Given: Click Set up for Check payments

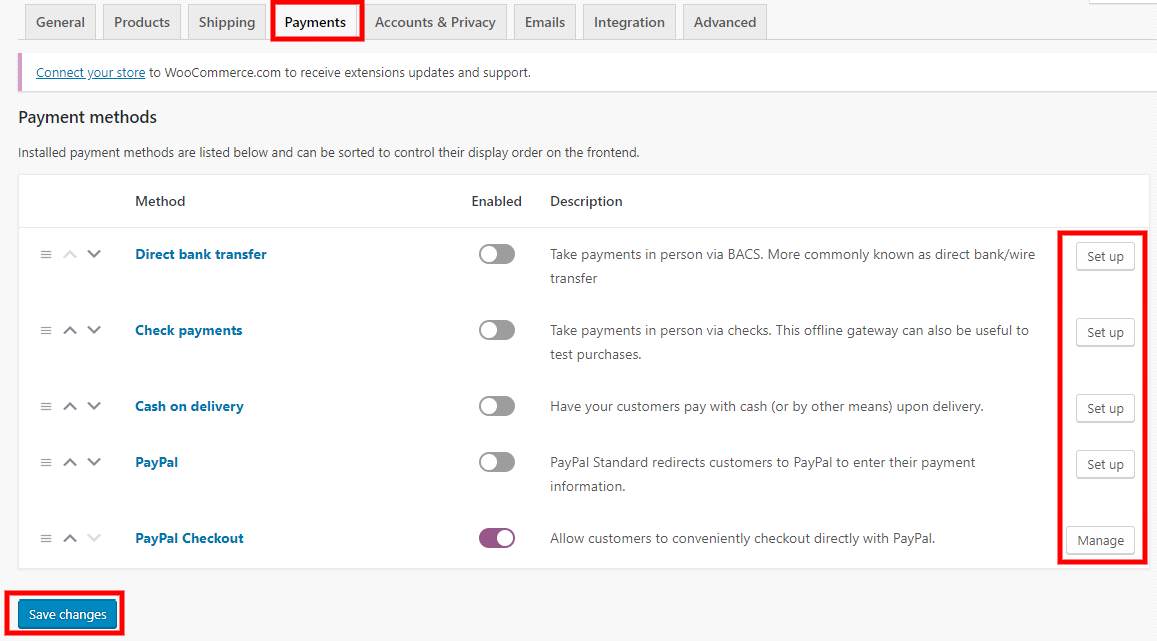Looking at the screenshot, I should point(1105,333).
